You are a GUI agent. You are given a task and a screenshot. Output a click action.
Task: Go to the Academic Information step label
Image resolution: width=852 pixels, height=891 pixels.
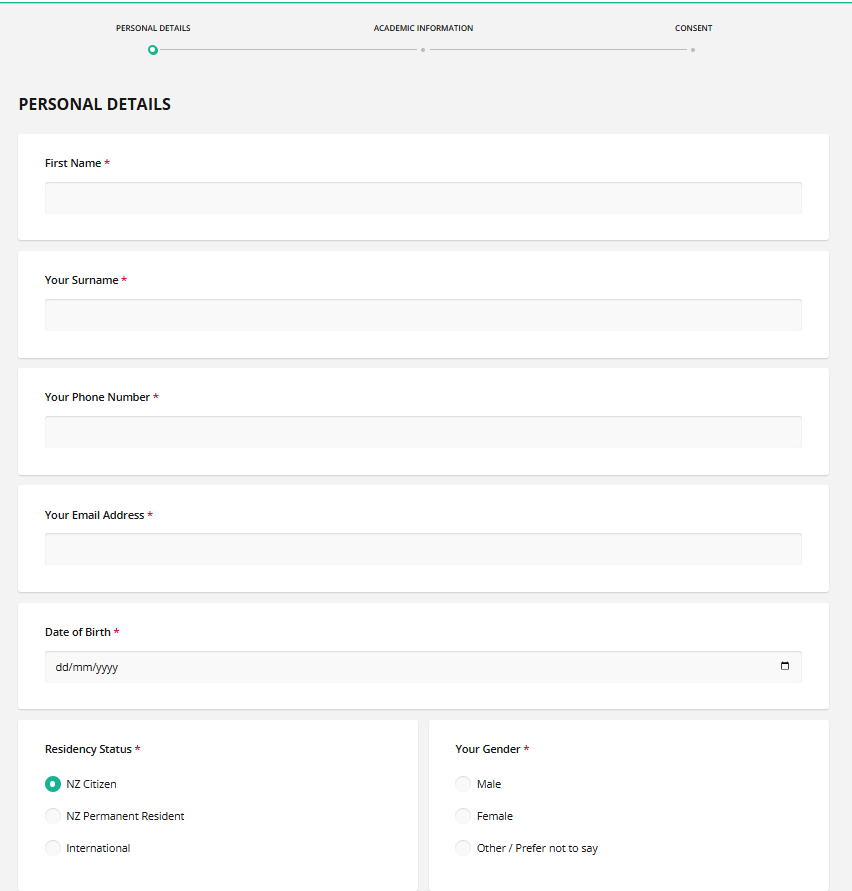423,28
